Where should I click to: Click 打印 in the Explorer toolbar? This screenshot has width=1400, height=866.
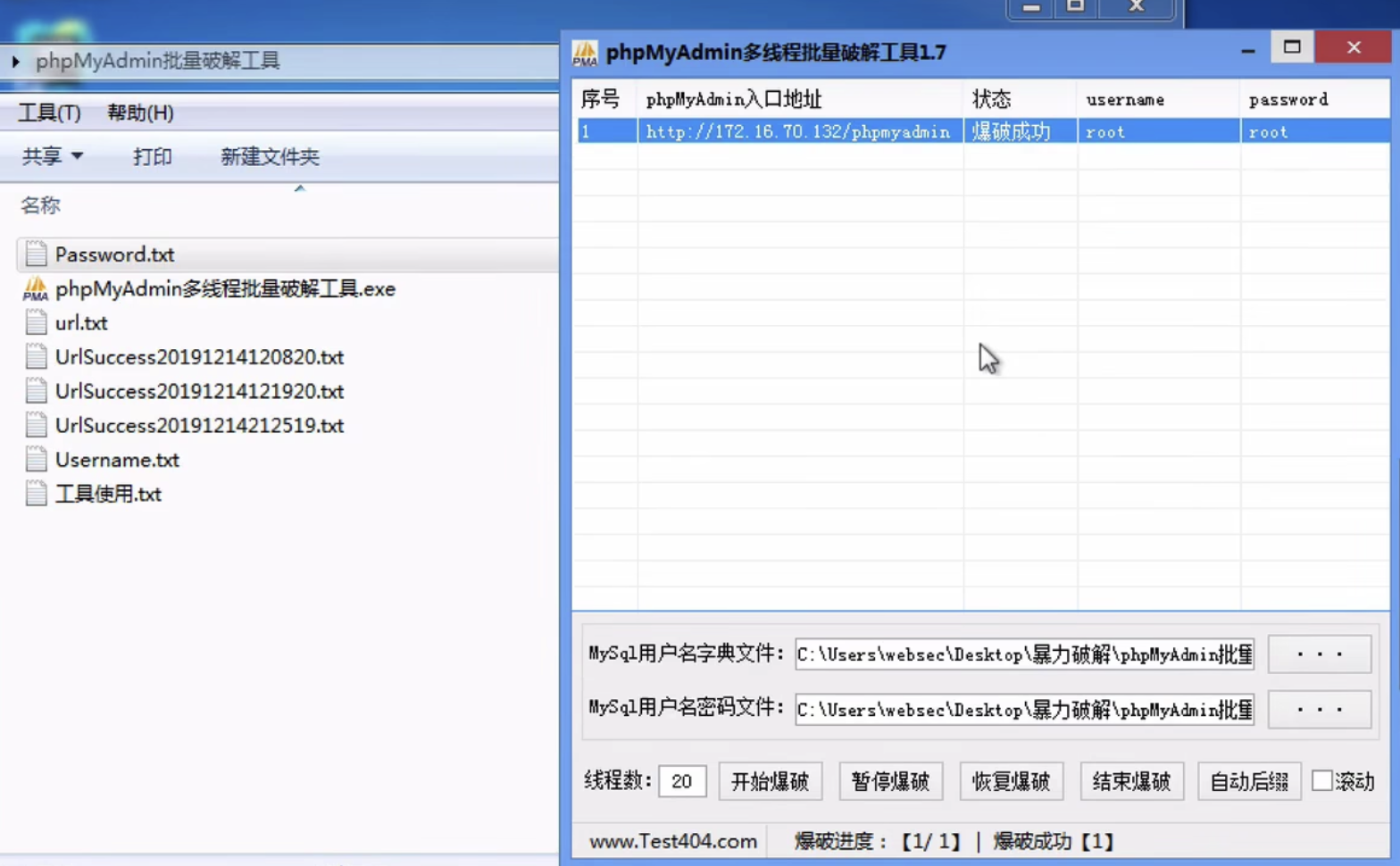click(152, 156)
